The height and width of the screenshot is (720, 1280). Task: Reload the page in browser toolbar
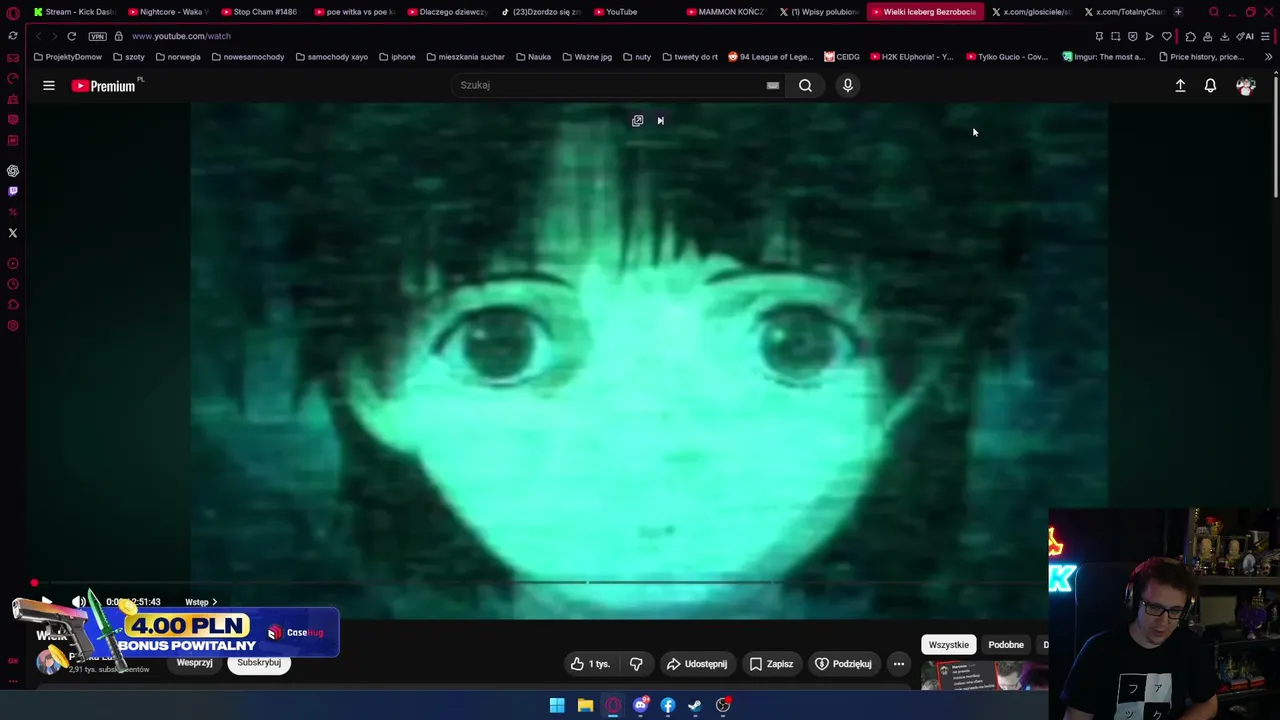[72, 36]
